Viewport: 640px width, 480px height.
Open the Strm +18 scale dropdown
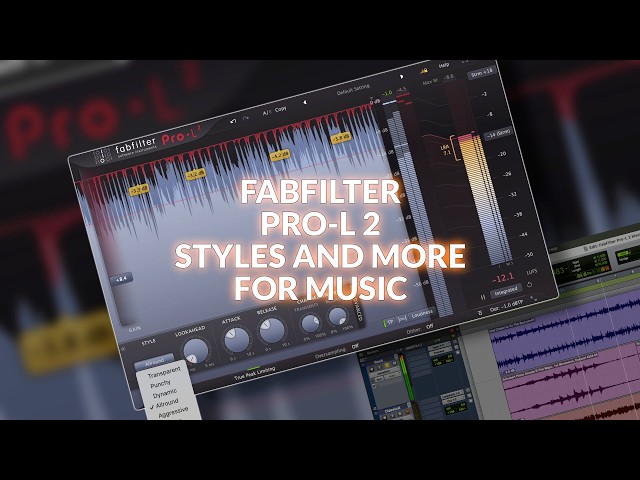pos(482,73)
